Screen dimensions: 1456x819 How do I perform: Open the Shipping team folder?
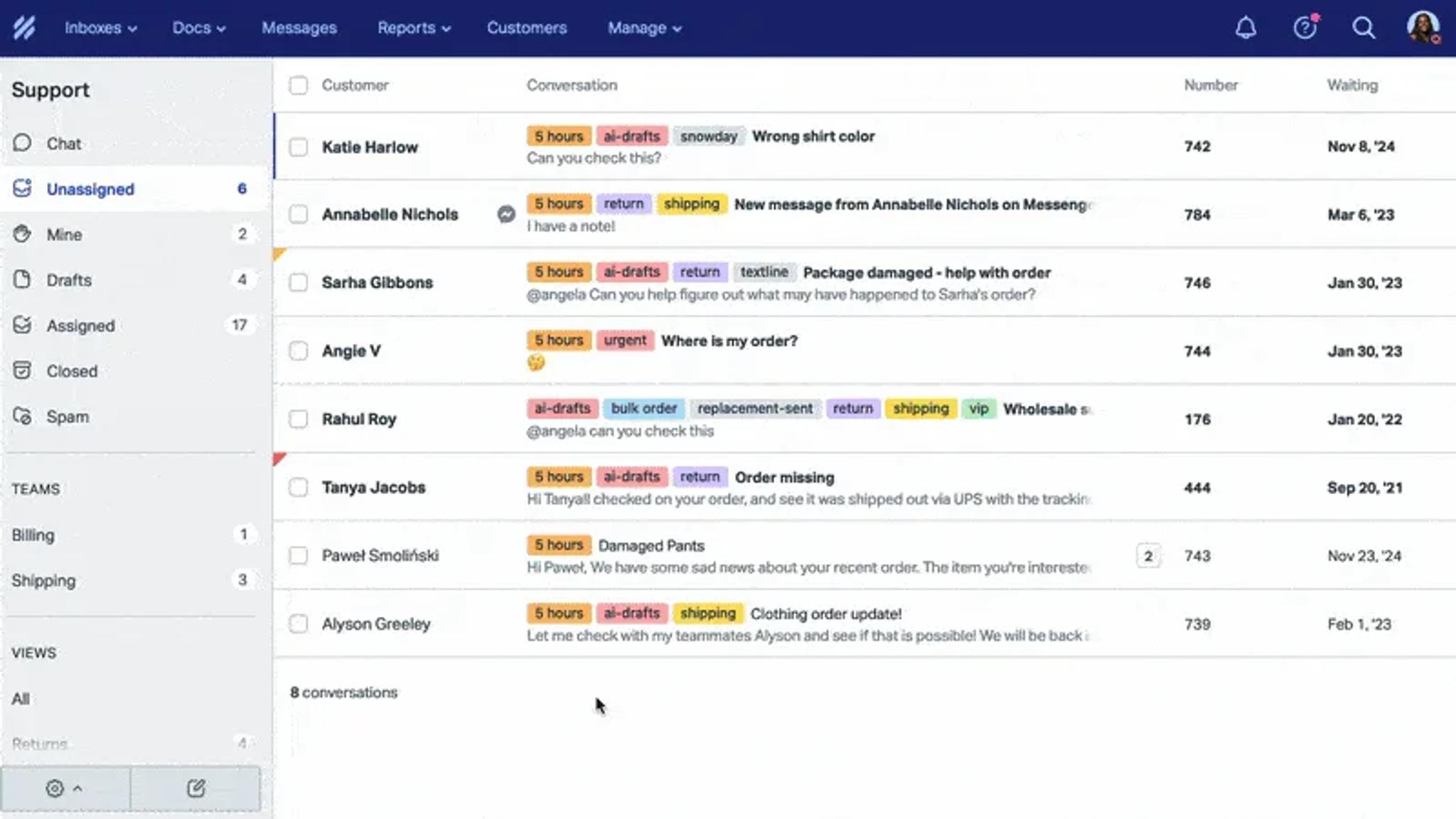135,580
